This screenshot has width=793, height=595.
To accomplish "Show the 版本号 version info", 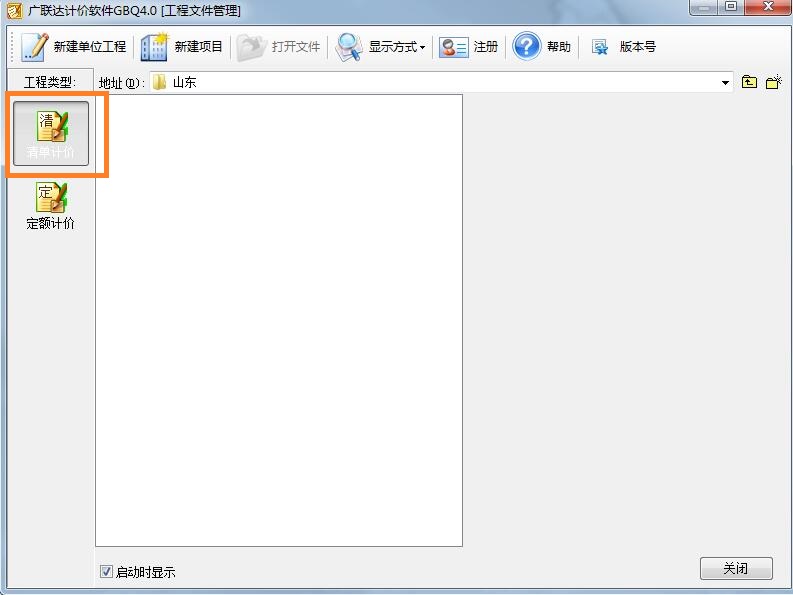I will [x=624, y=47].
